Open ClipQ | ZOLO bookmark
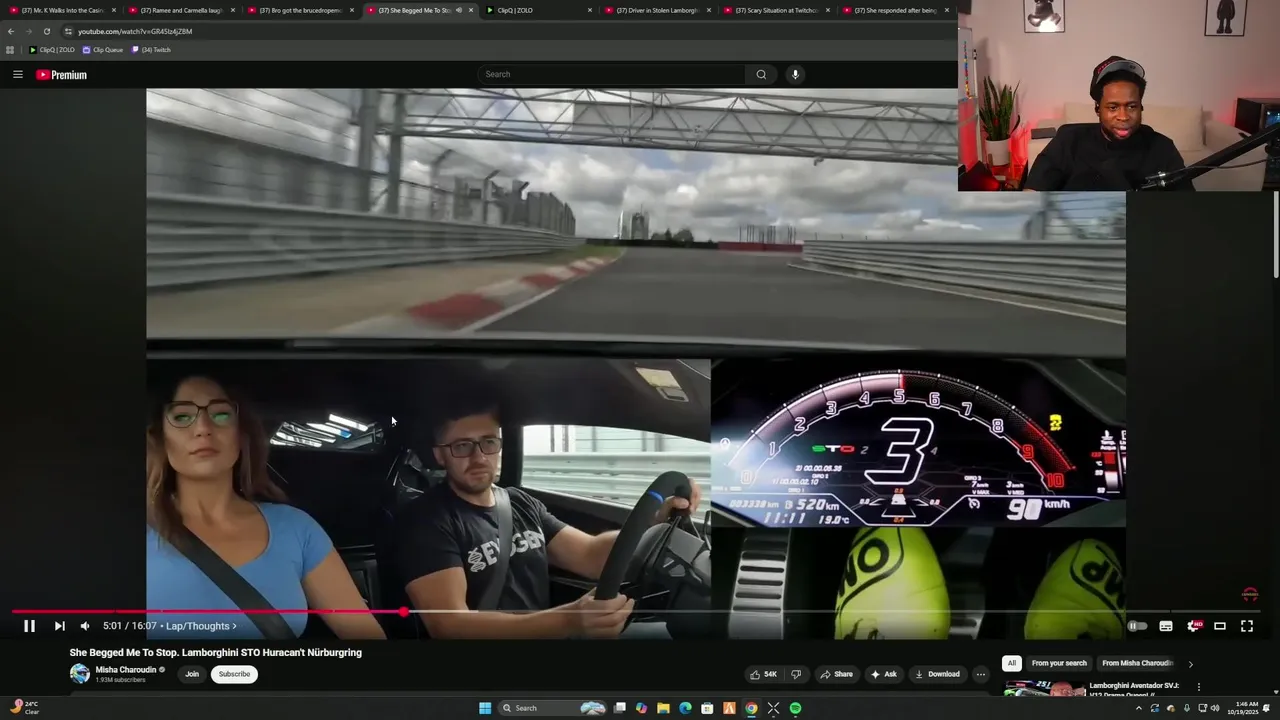This screenshot has width=1280, height=720. [x=52, y=50]
